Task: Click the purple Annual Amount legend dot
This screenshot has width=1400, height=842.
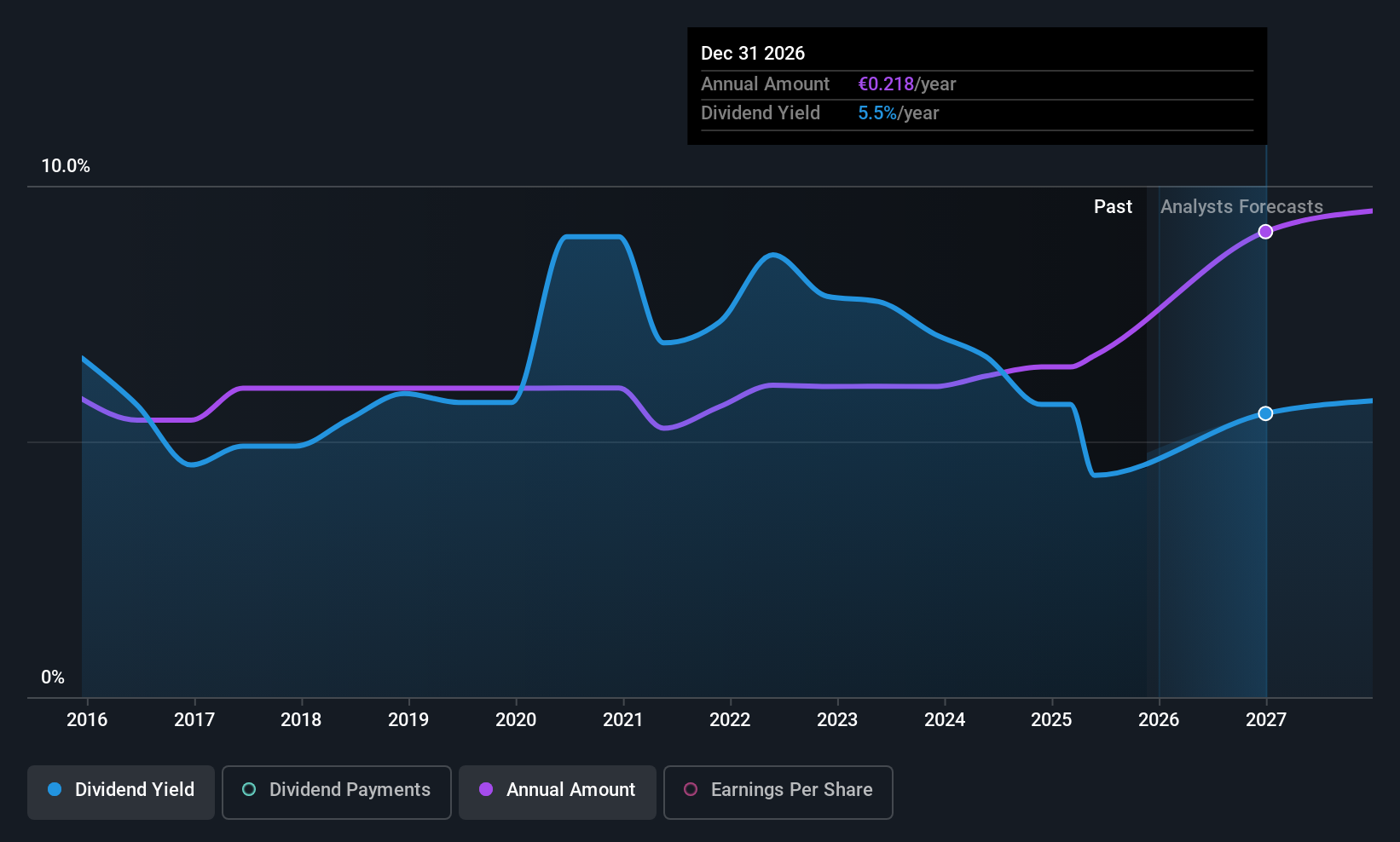Action: [x=486, y=789]
